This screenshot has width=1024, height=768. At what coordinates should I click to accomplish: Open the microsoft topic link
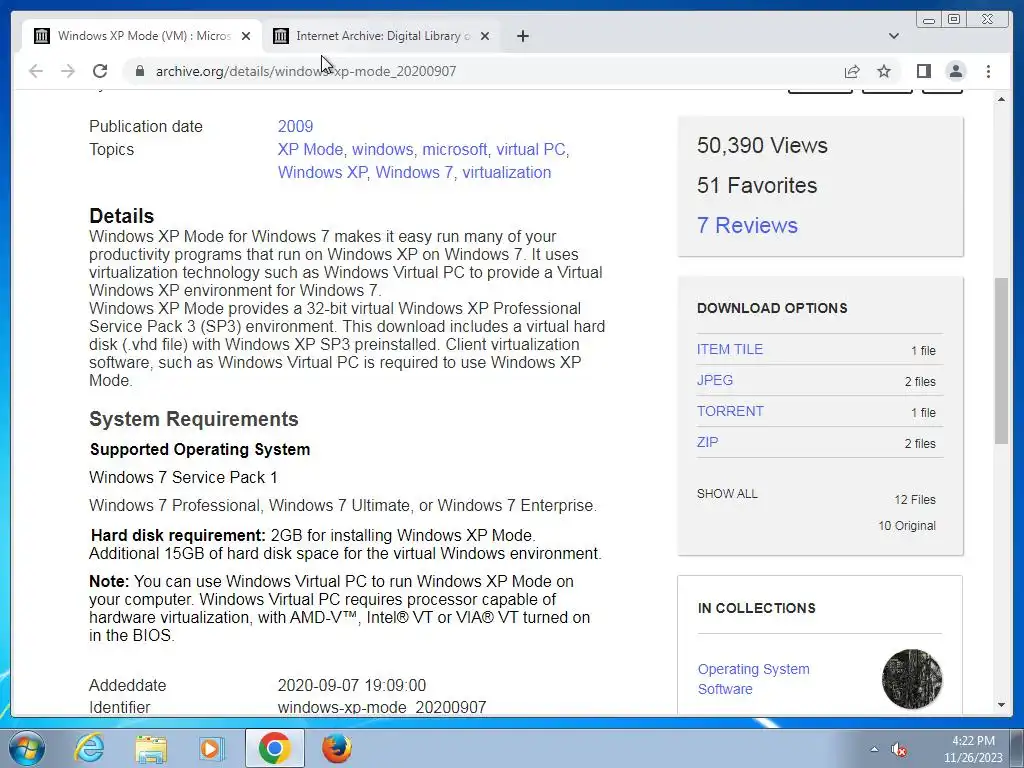[455, 150]
